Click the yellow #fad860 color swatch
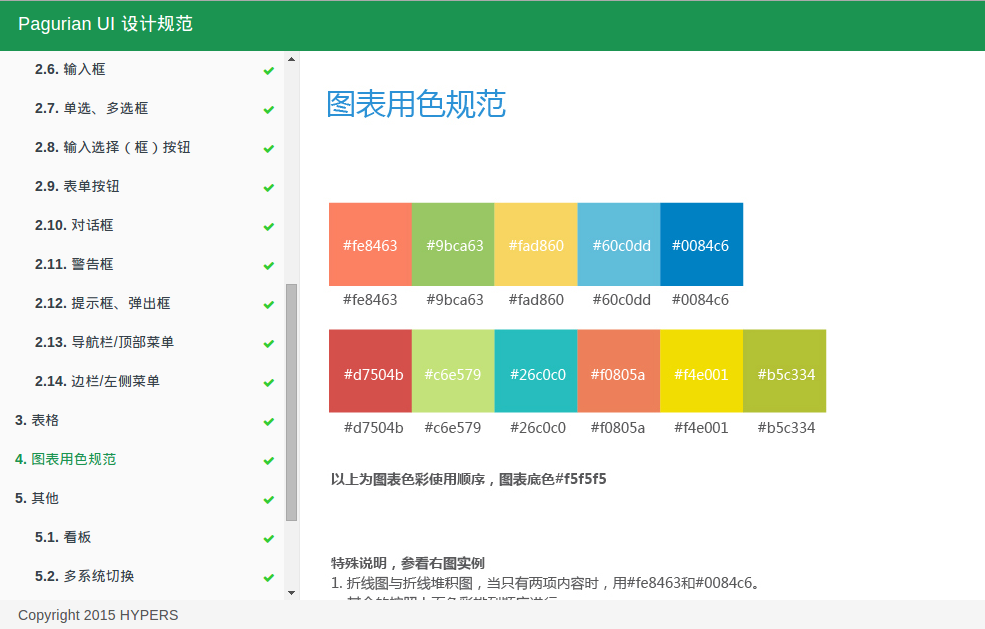The image size is (985, 629). [x=536, y=244]
